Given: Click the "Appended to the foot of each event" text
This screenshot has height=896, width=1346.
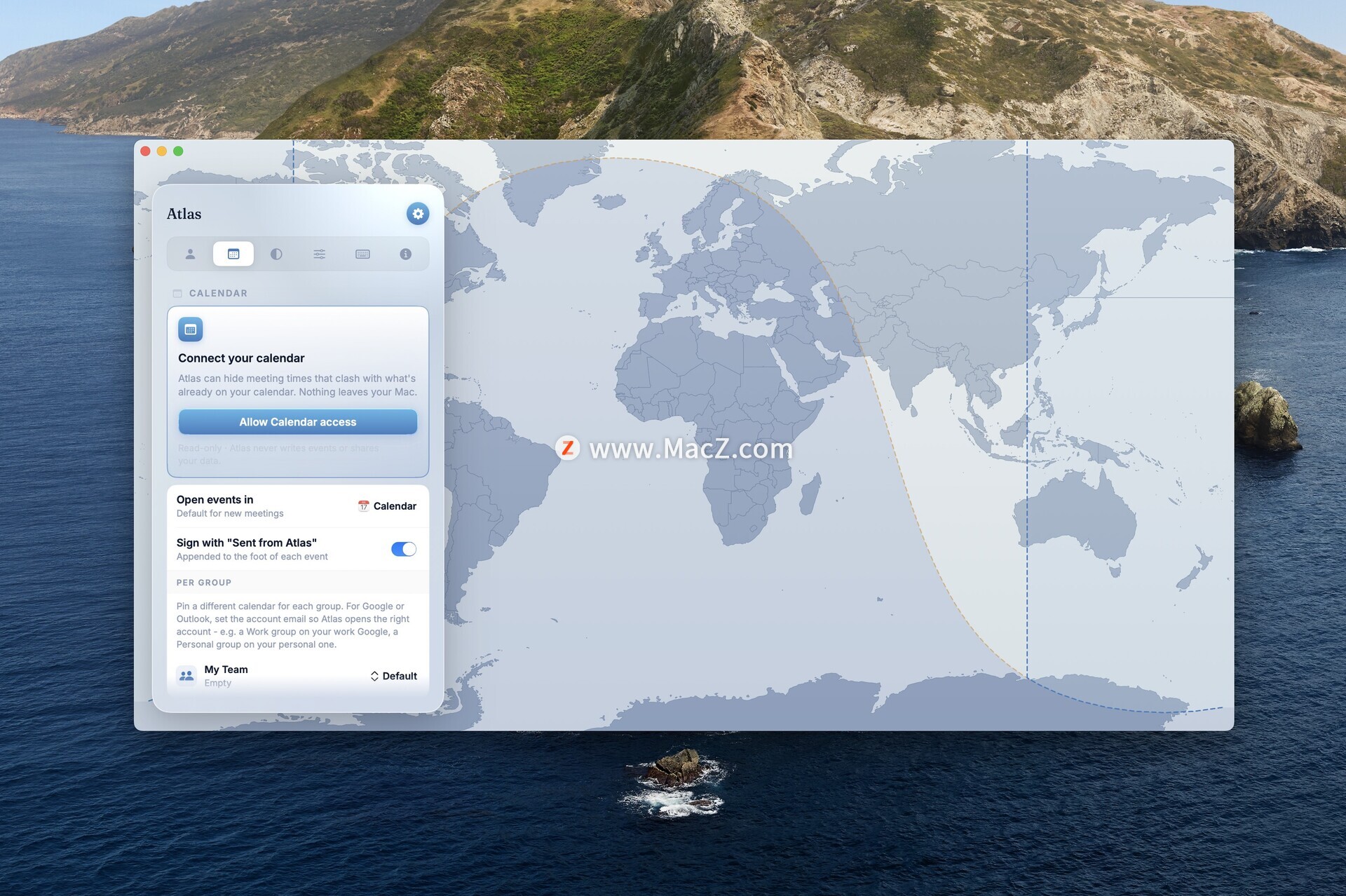Looking at the screenshot, I should tap(252, 557).
